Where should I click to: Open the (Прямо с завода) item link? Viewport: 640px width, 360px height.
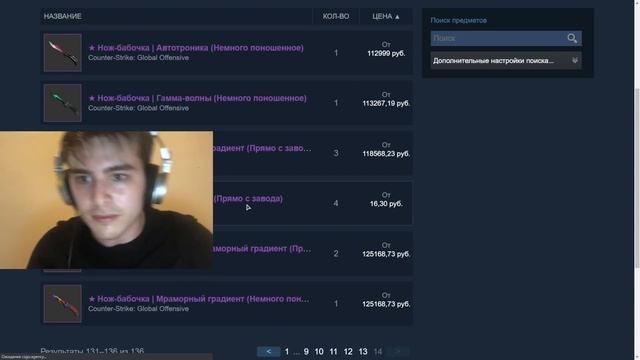tap(248, 199)
